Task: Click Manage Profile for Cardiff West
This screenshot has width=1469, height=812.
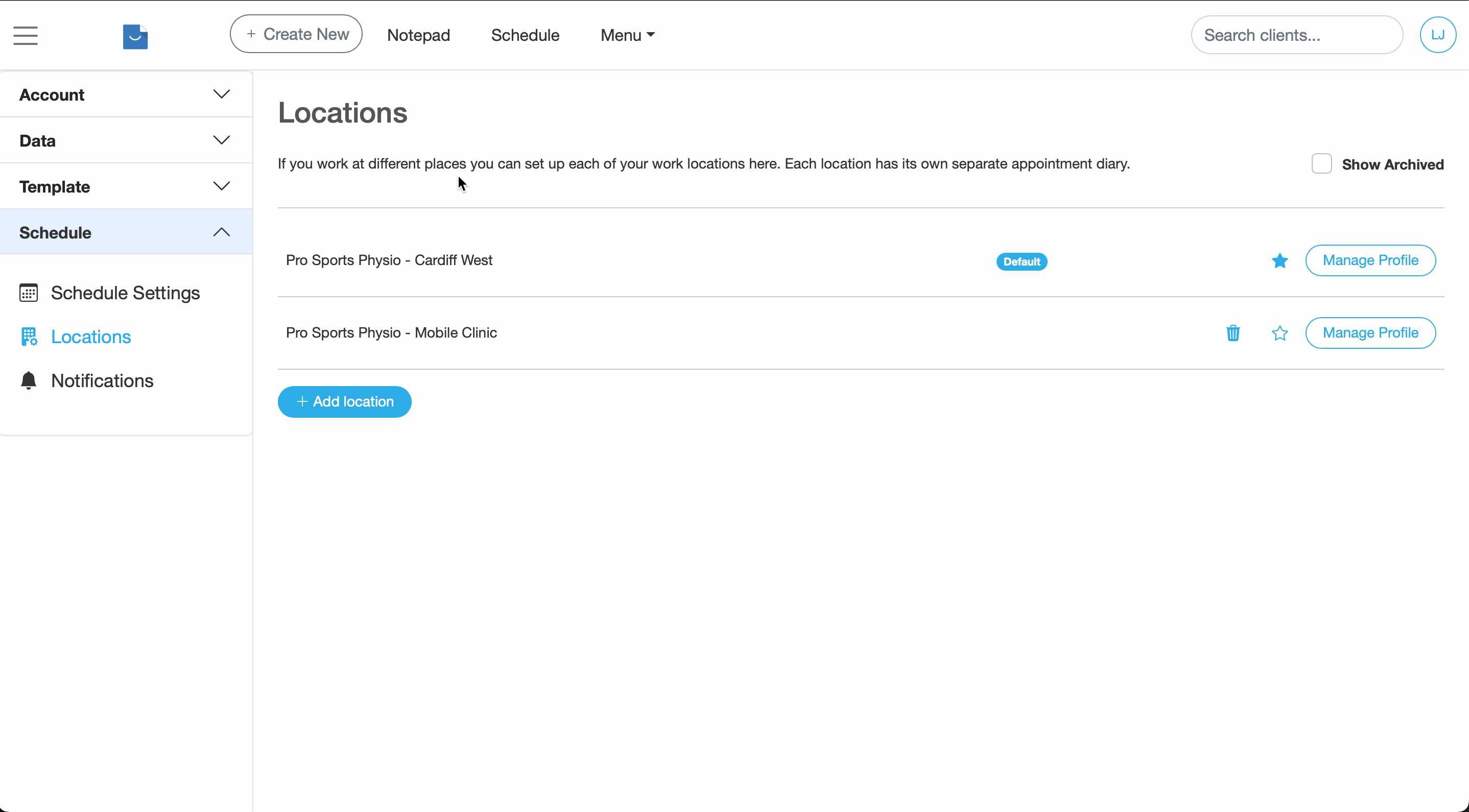Action: [x=1370, y=260]
